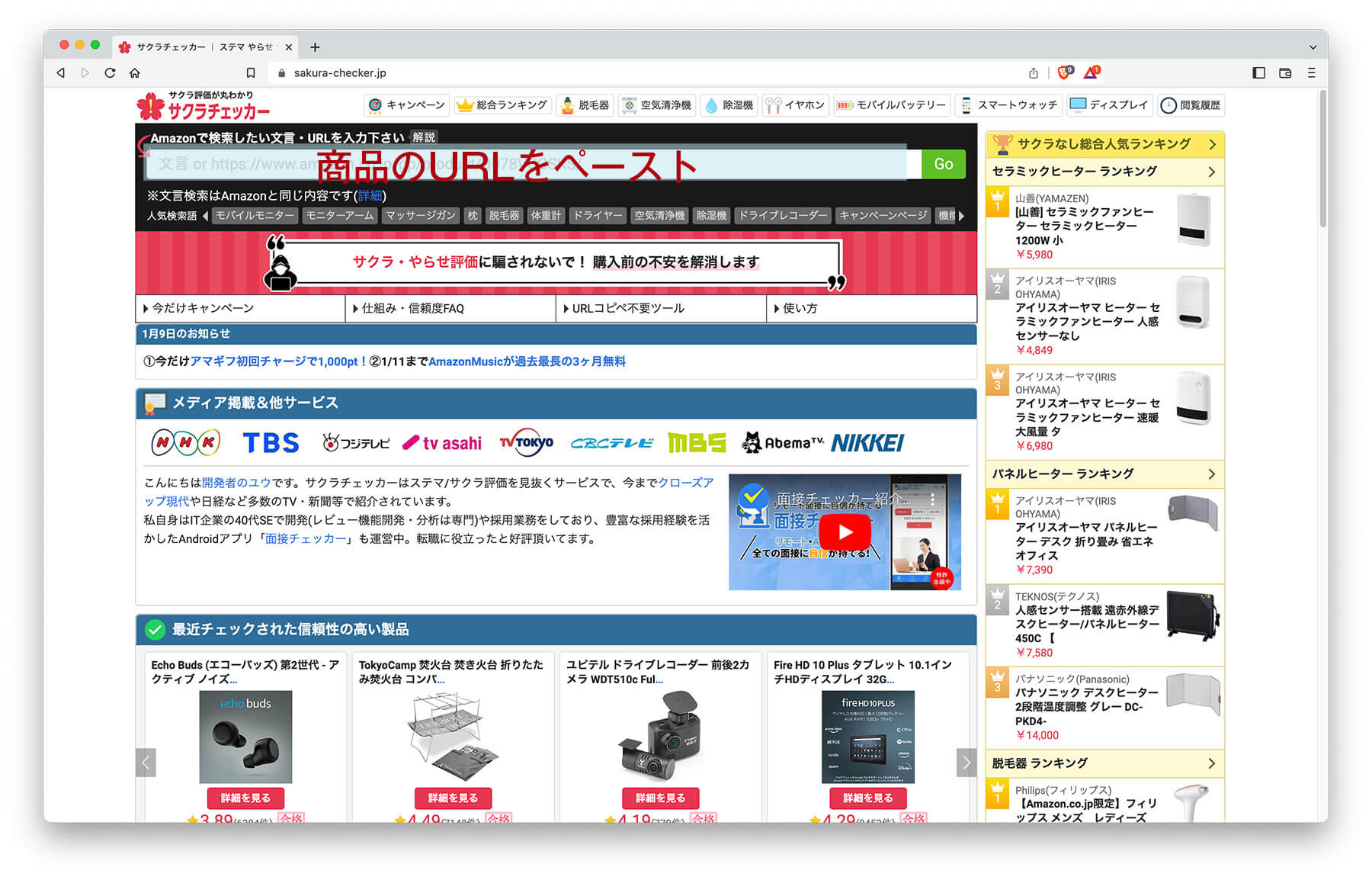Click 詳細を見る for ユピテル ドライブレコーダー
Screen dimensions: 1372x880
[660, 798]
